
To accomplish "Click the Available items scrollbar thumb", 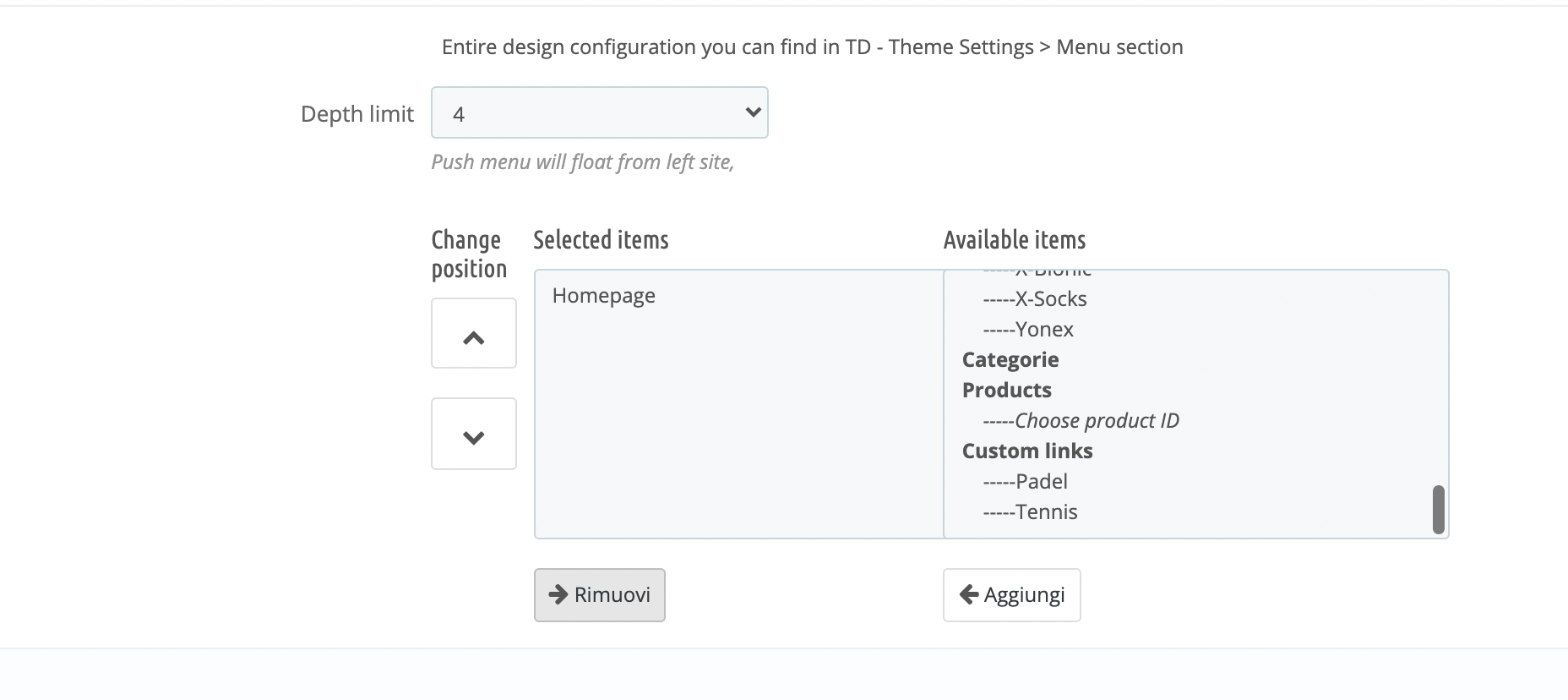I will point(1439,510).
